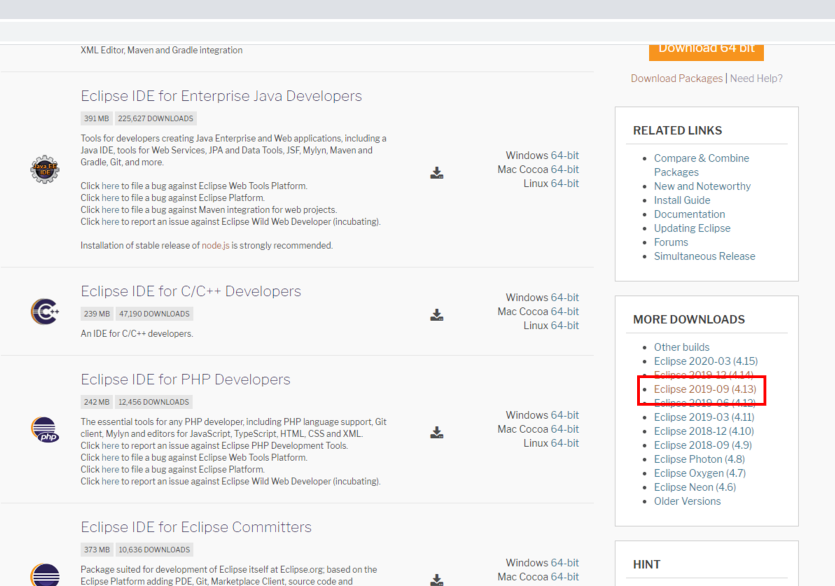Open the Download Packages link
Screen dimensions: 835x586
pyautogui.click(x=677, y=78)
